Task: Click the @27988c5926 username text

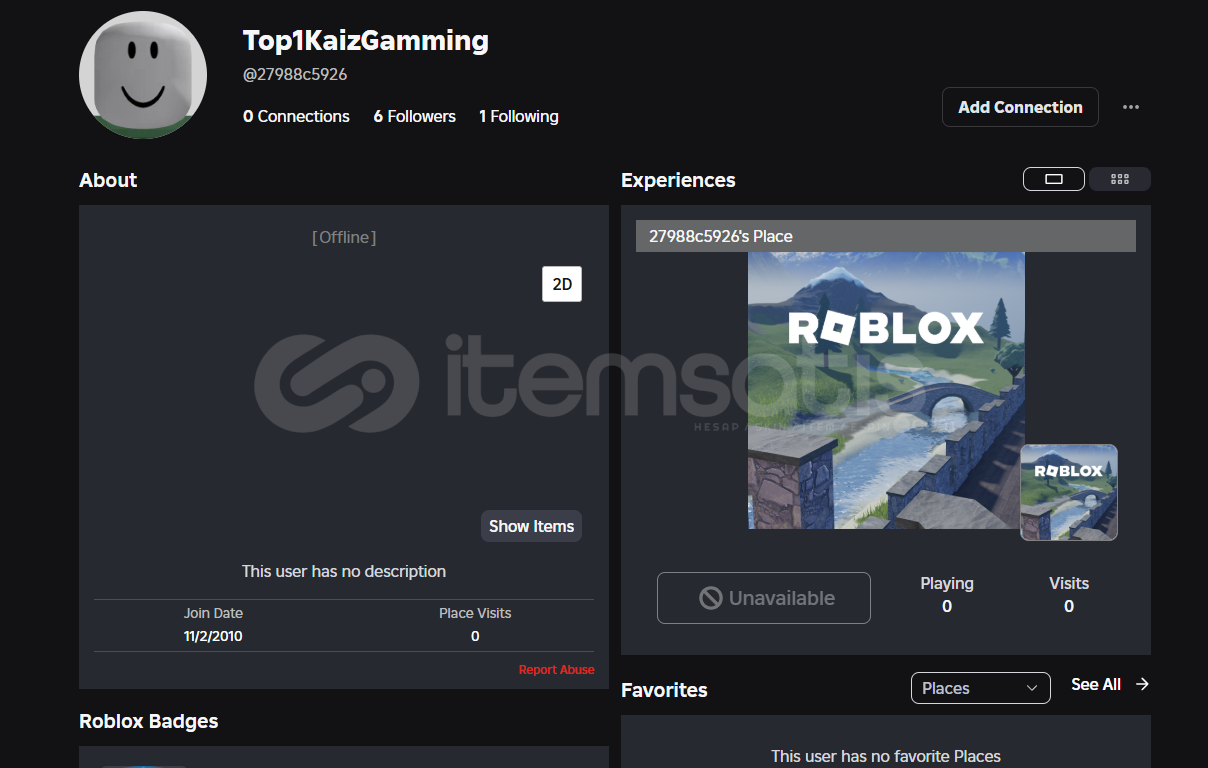Action: pos(295,75)
